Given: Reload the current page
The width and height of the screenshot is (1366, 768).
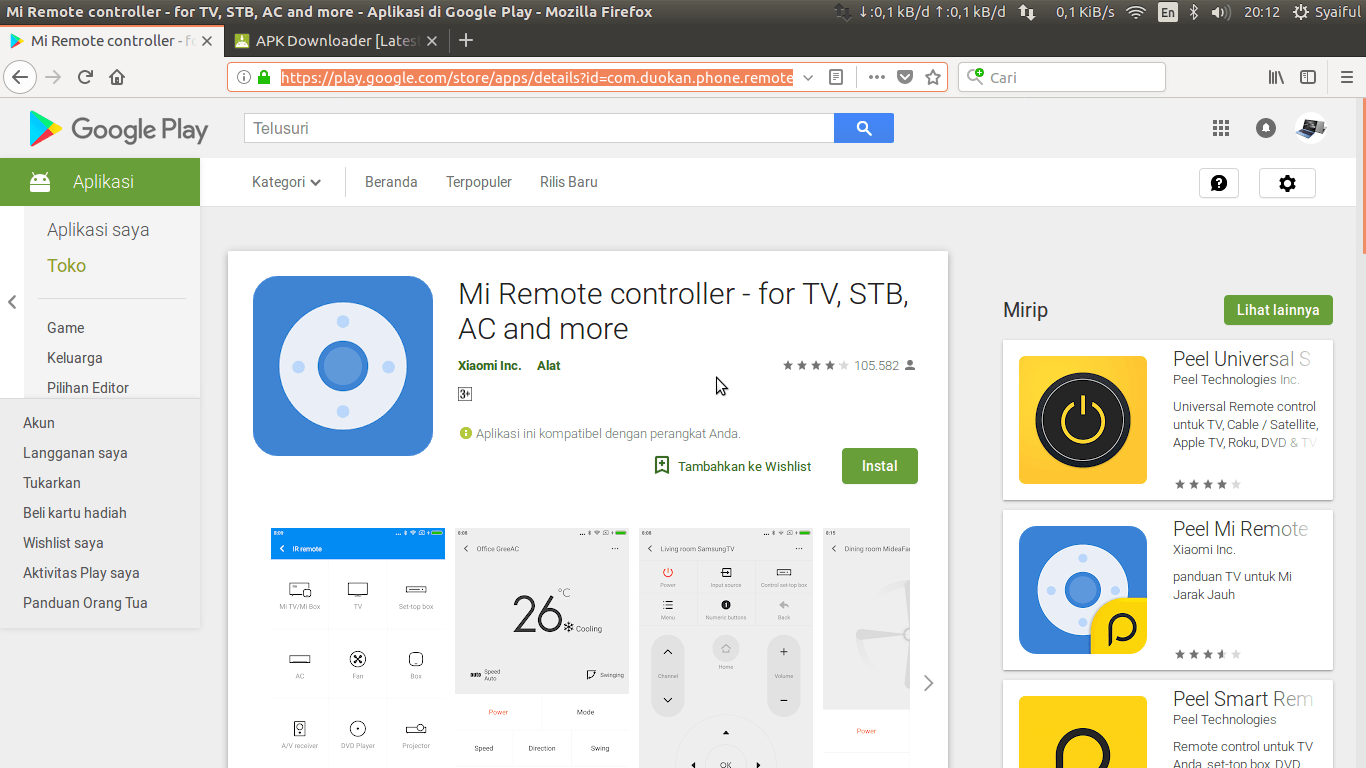Looking at the screenshot, I should point(85,77).
